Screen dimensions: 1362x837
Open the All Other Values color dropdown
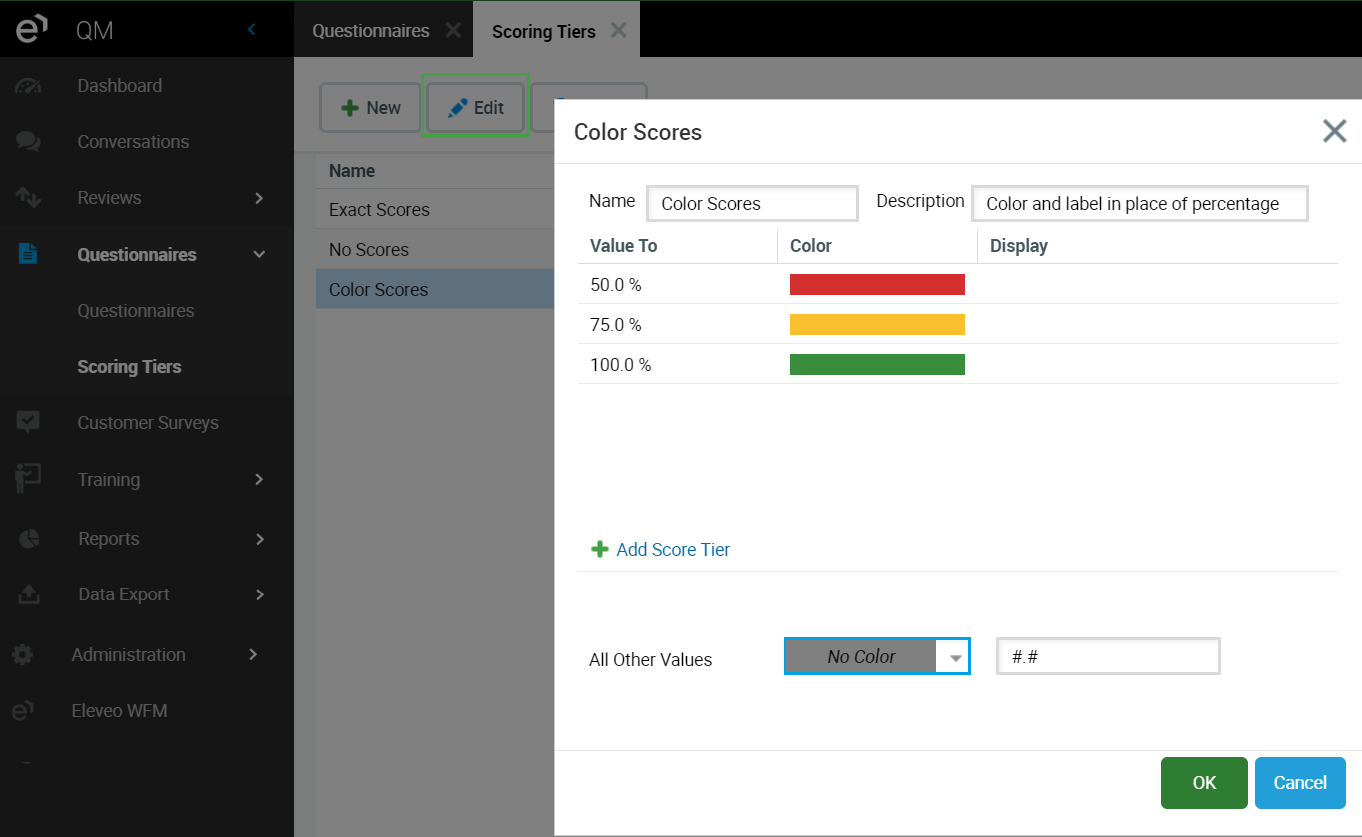(955, 657)
